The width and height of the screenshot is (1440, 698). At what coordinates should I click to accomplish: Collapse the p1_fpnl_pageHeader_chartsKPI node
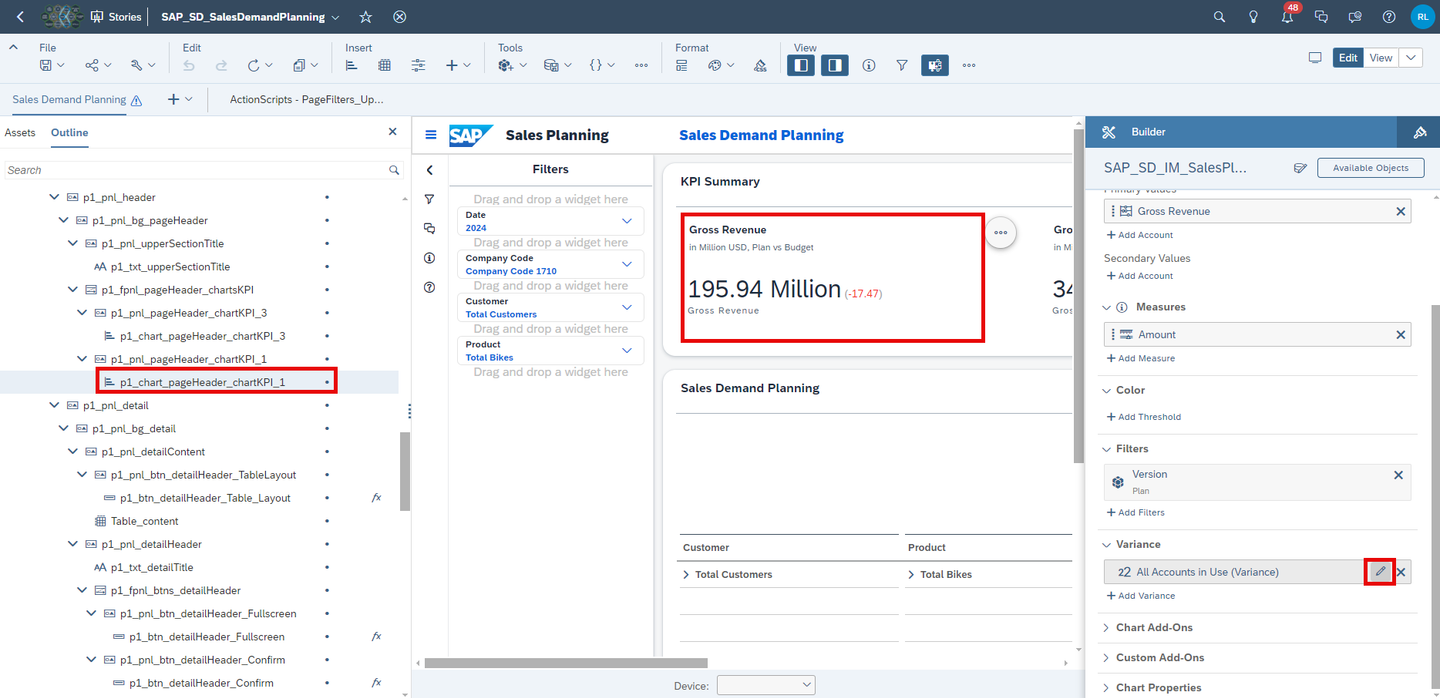[73, 290]
